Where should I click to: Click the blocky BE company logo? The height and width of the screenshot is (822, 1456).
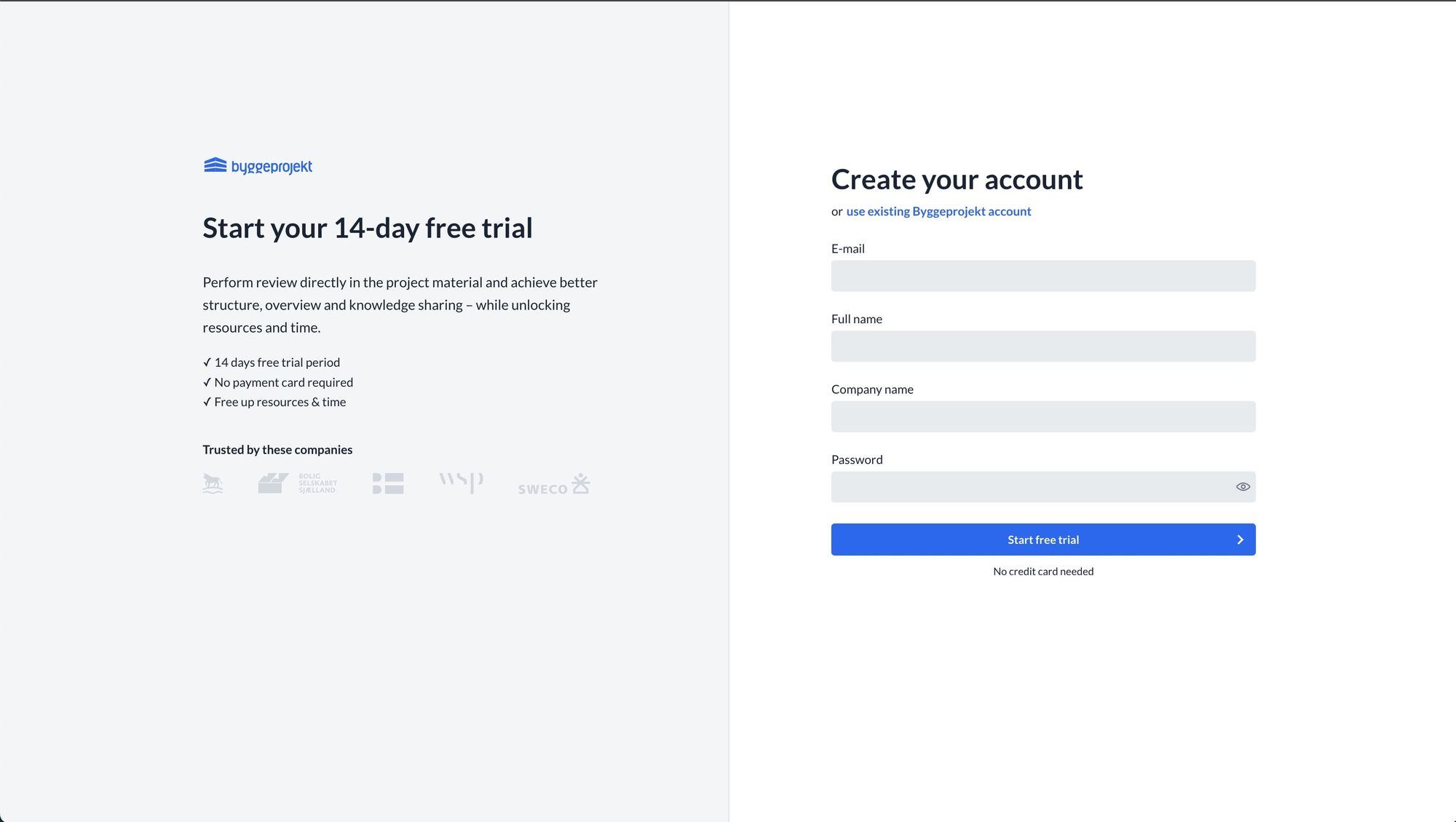tap(388, 483)
